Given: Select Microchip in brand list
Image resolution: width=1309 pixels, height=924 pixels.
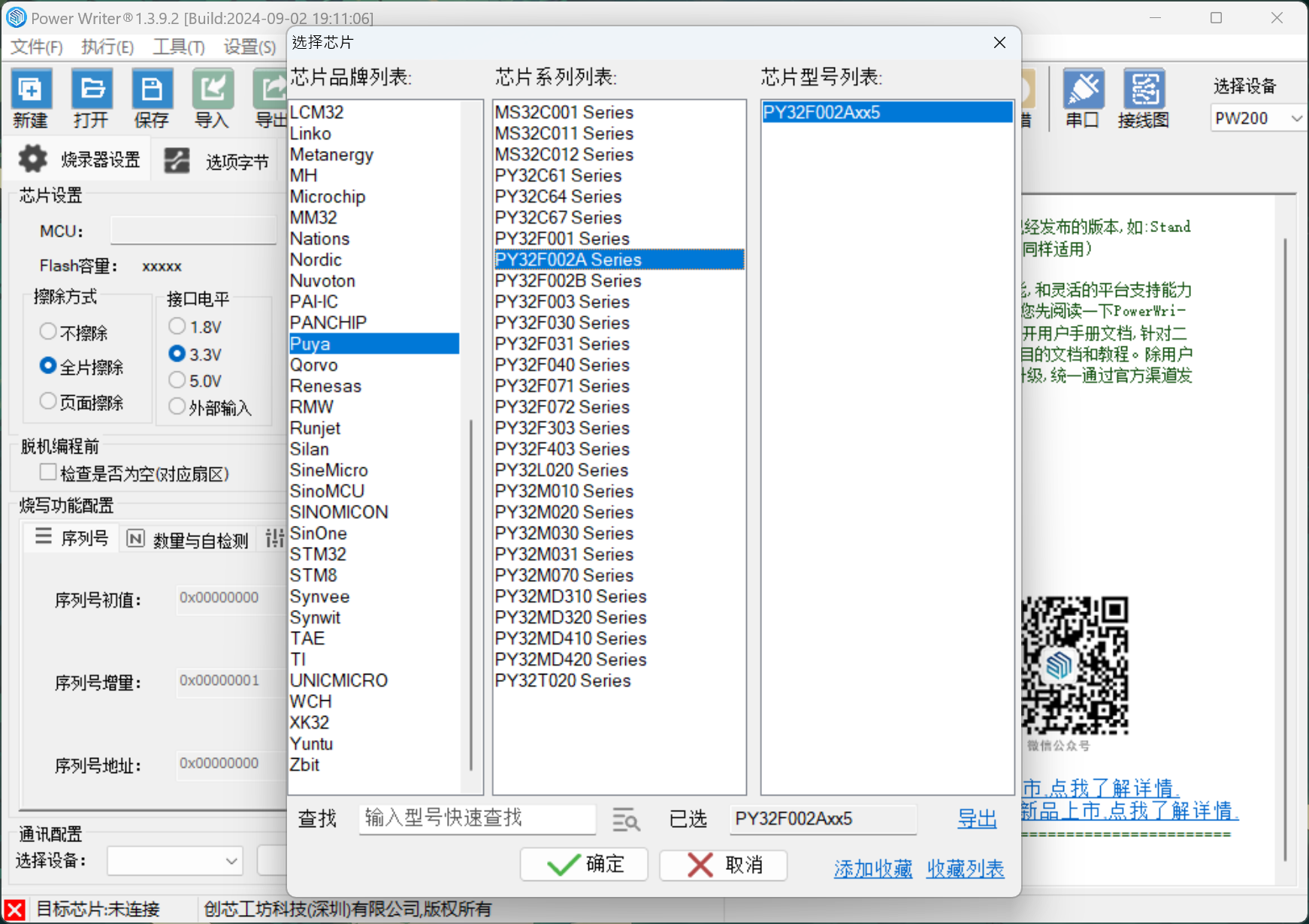Looking at the screenshot, I should (374, 197).
